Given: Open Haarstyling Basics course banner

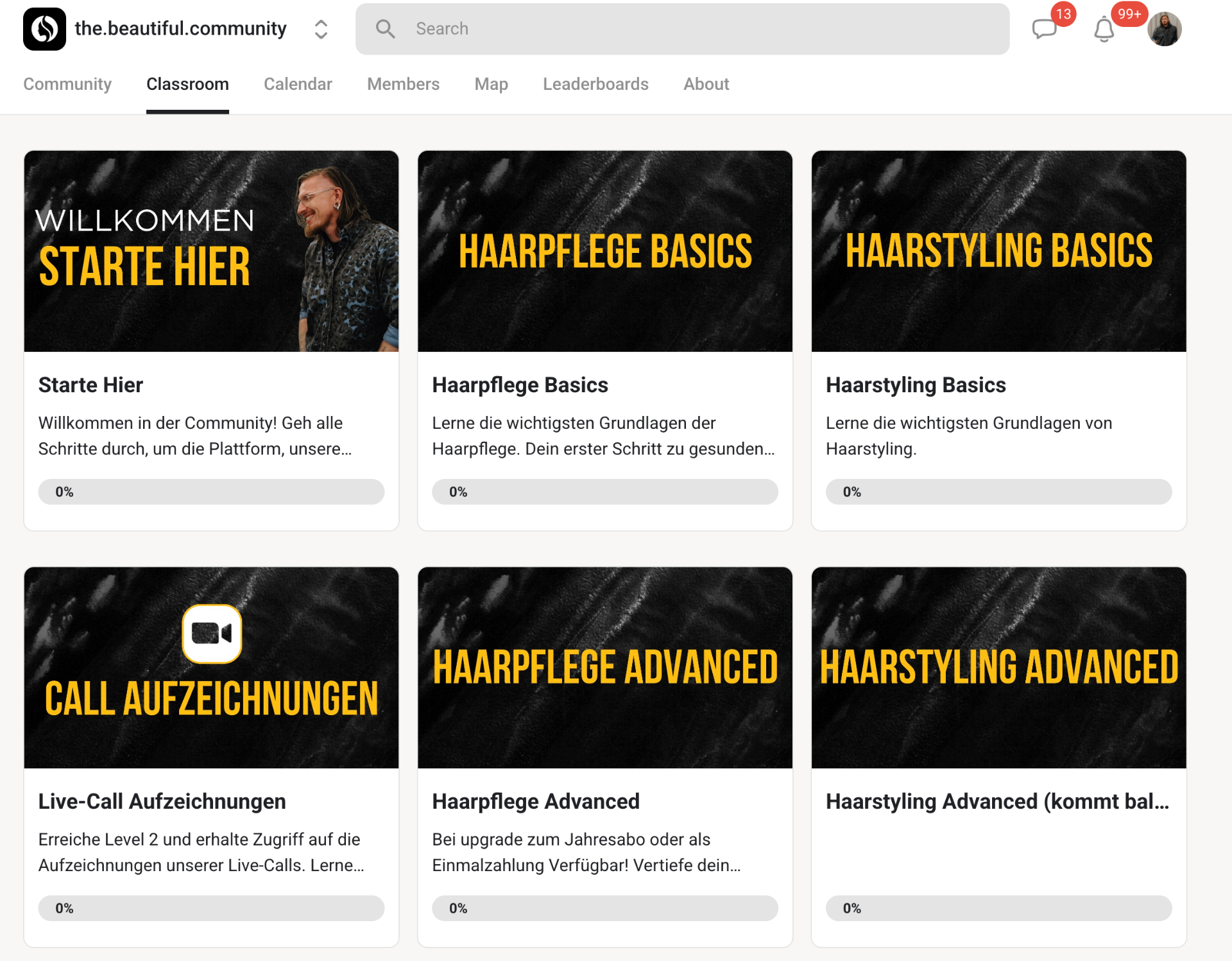Looking at the screenshot, I should [998, 251].
